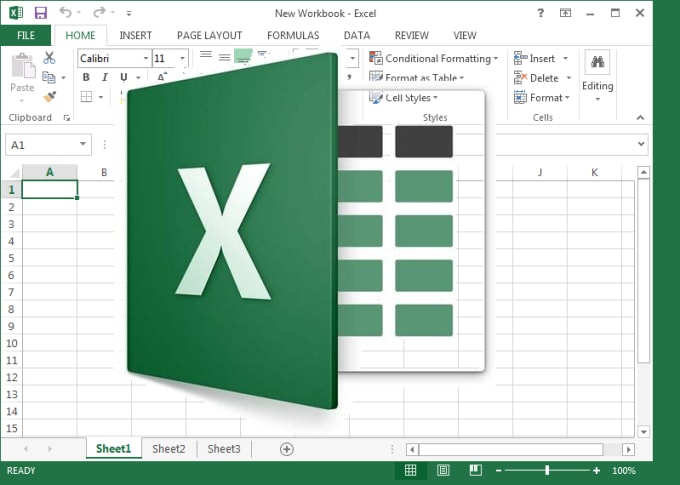Click the Name Box showing A1

41,145
